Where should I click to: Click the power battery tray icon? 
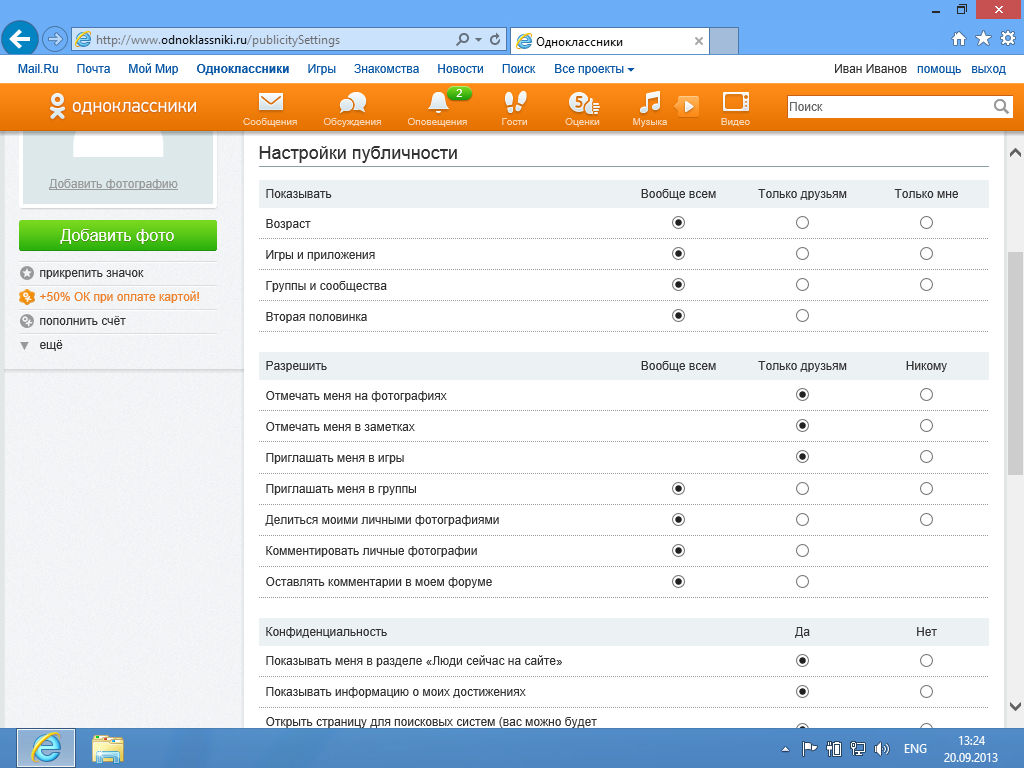(x=834, y=749)
